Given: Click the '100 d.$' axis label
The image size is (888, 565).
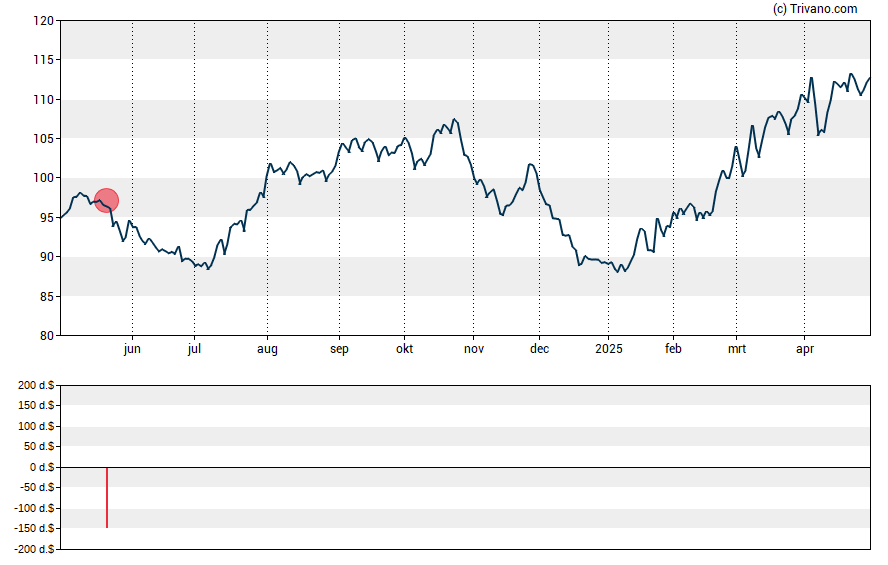Looking at the screenshot, I should pos(36,426).
